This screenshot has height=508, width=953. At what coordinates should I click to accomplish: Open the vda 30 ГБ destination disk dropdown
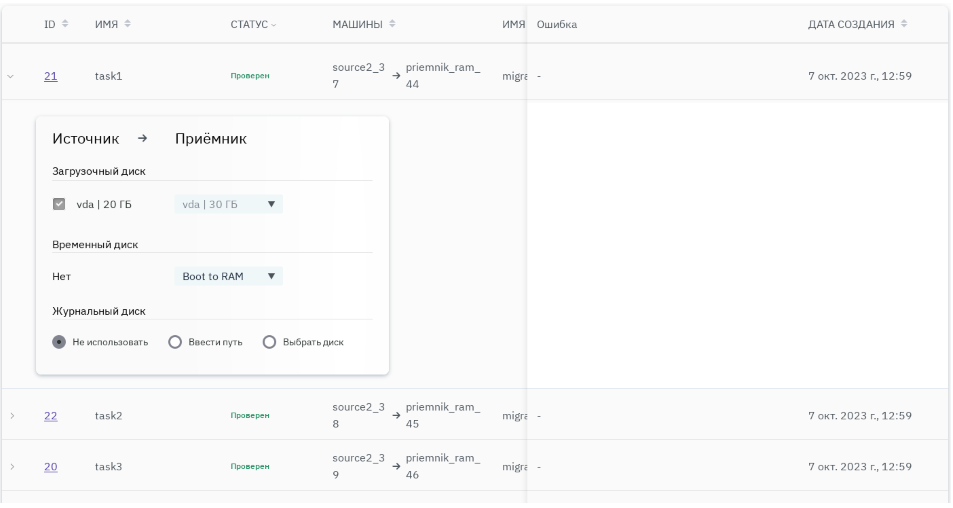(228, 204)
